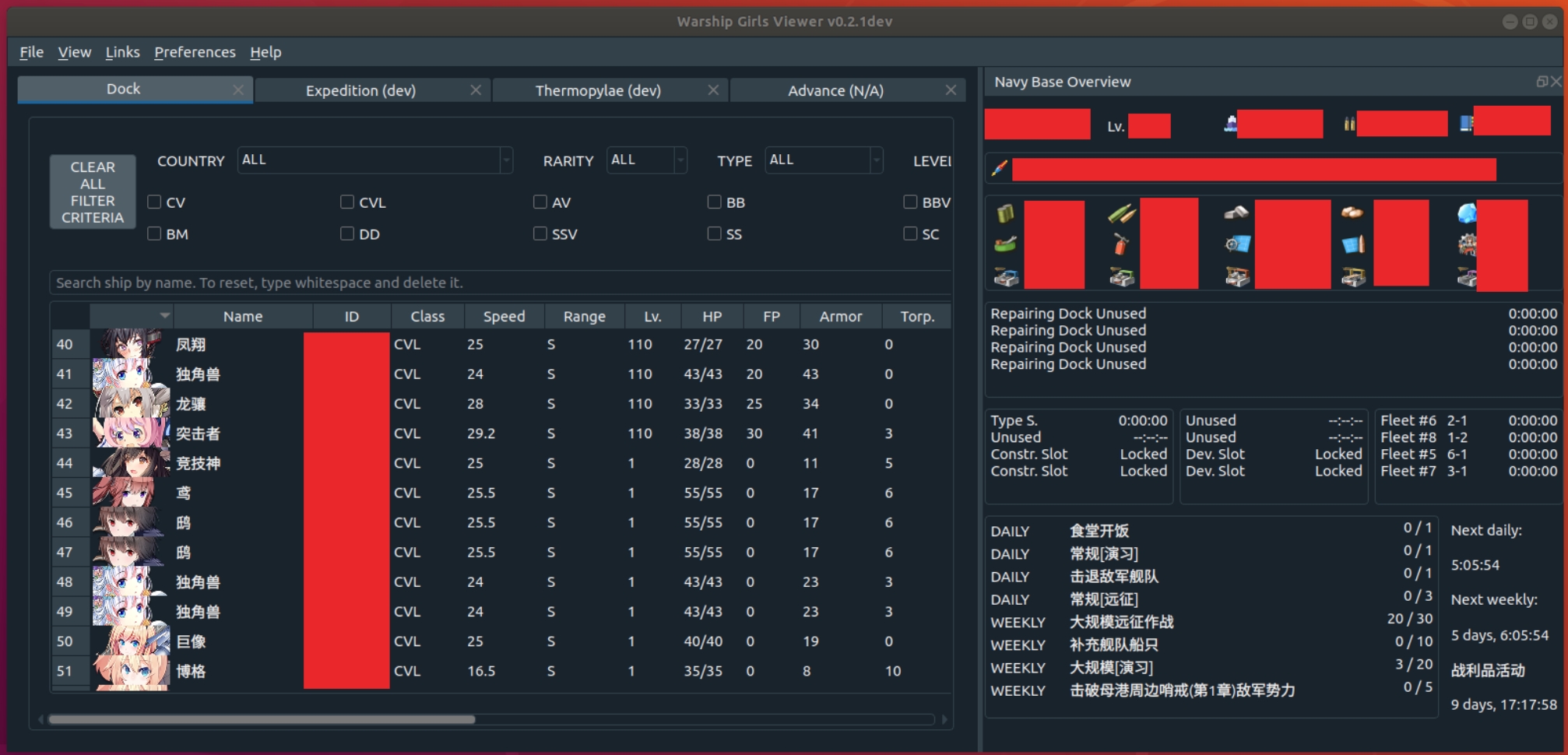Toggle the SSV filter checkbox
Image resolution: width=1568 pixels, height=755 pixels.
click(540, 234)
